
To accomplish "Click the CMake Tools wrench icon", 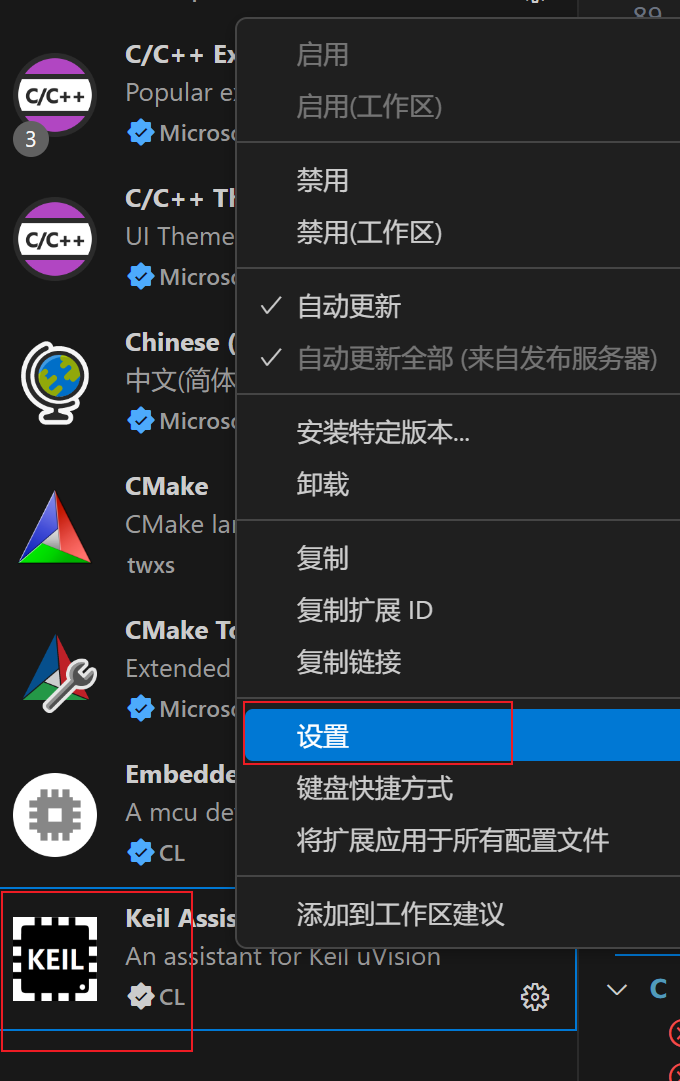I will (x=59, y=673).
